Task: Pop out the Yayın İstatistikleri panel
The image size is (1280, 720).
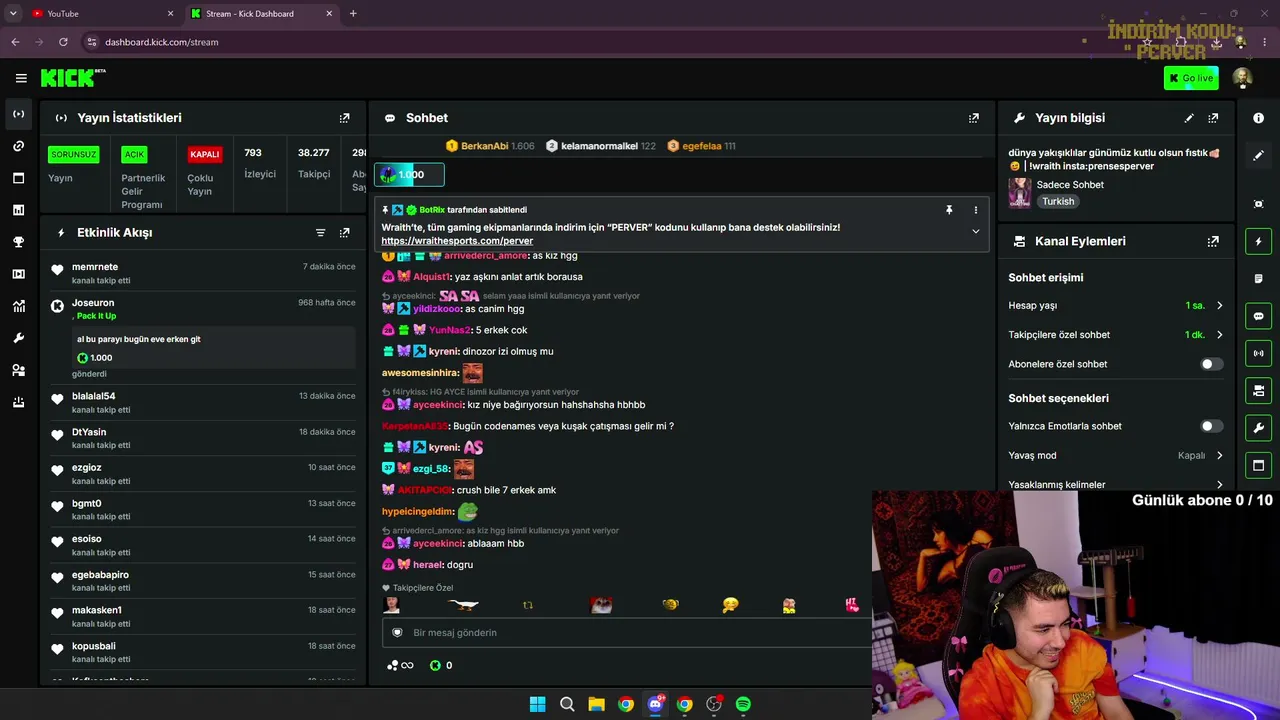Action: [x=344, y=118]
